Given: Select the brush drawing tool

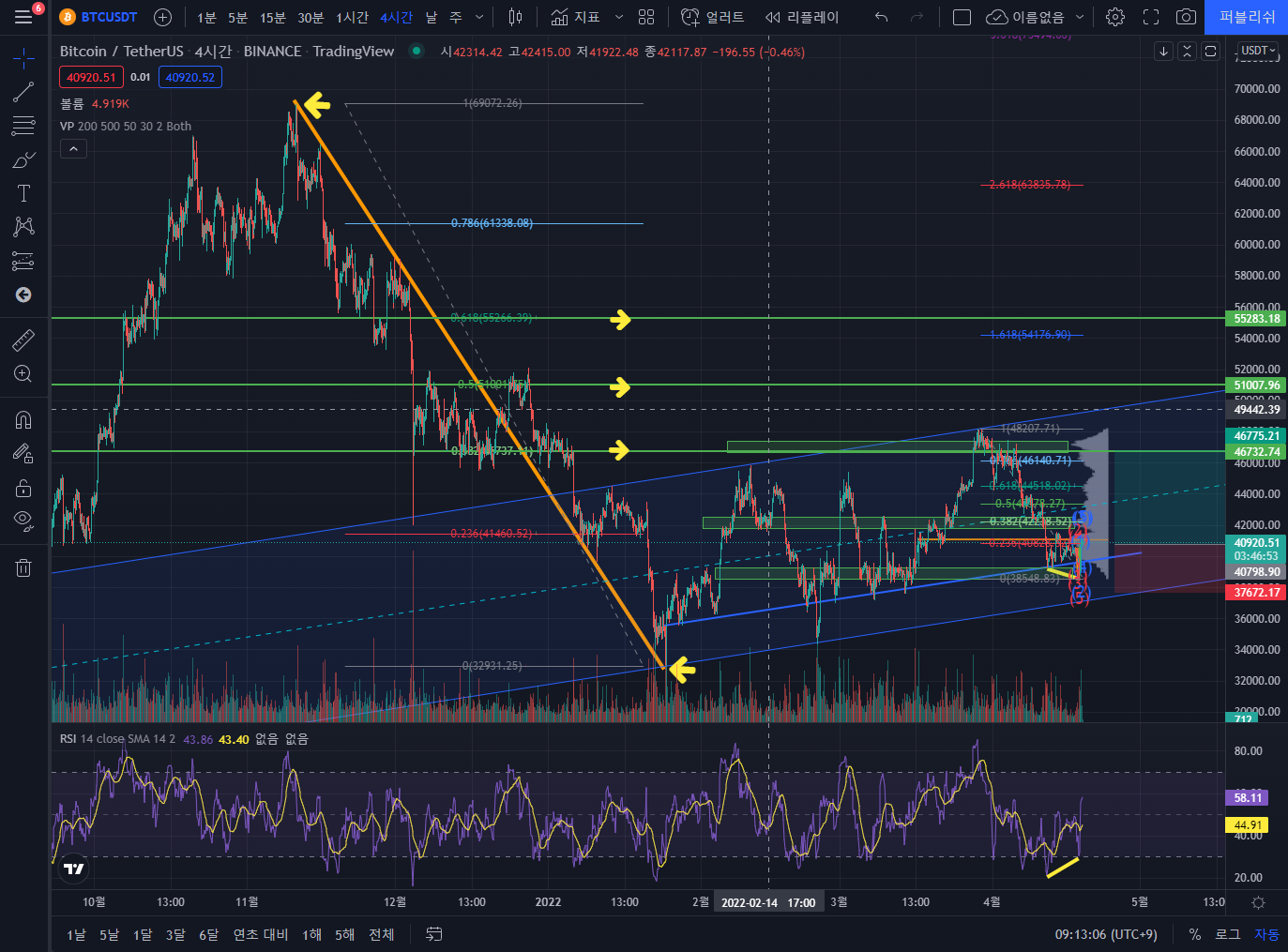Looking at the screenshot, I should [x=23, y=159].
